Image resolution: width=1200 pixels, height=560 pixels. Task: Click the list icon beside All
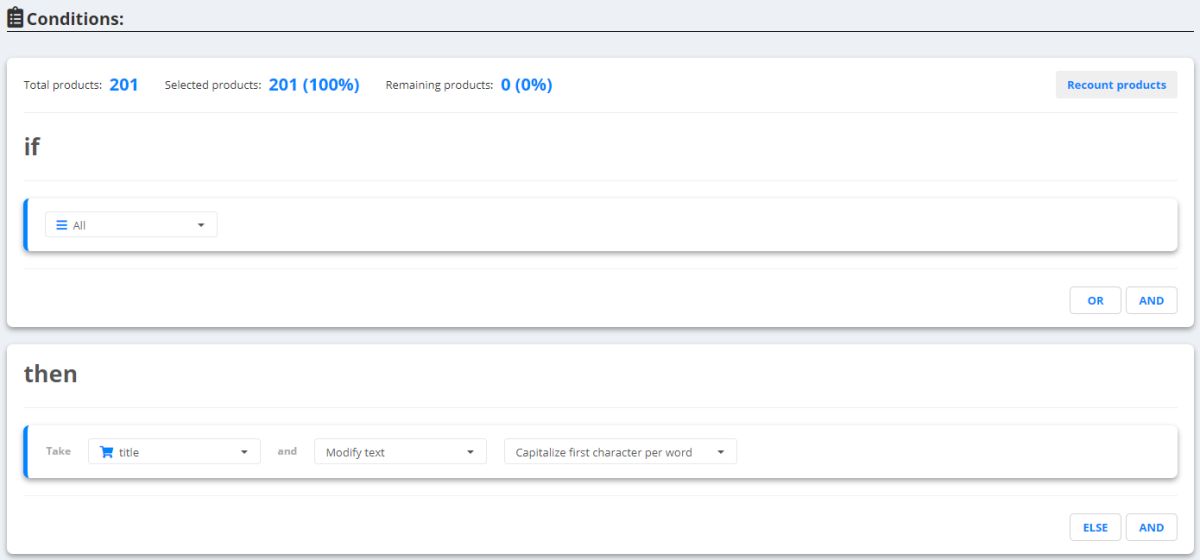[62, 225]
